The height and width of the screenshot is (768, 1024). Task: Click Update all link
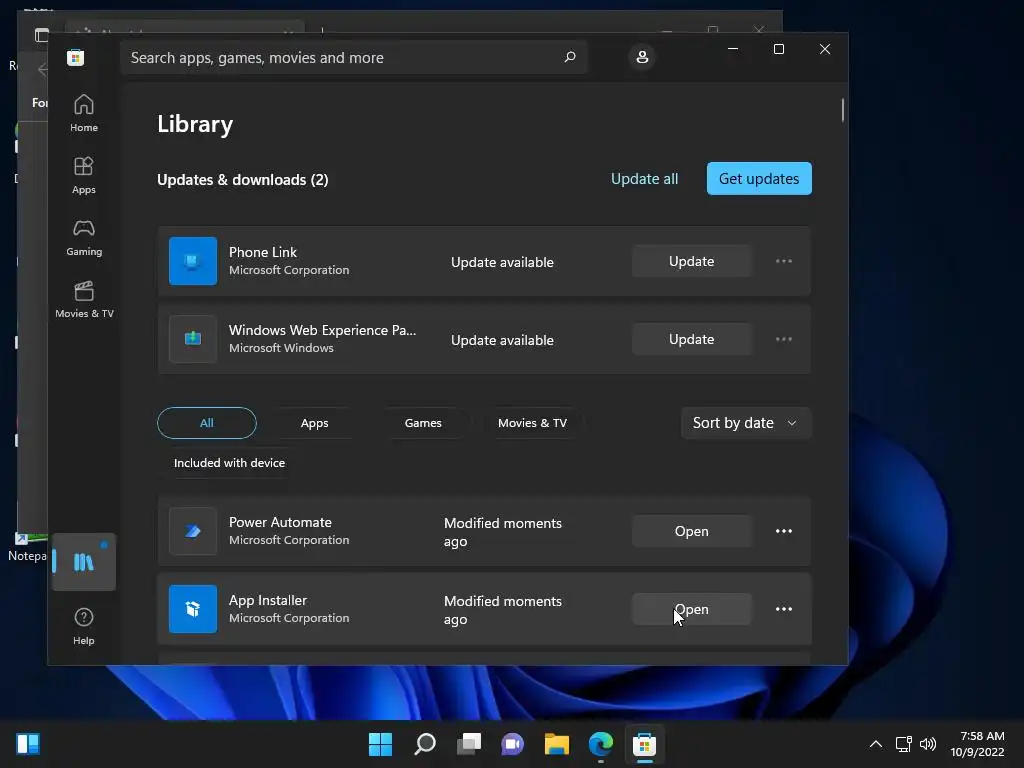(644, 178)
